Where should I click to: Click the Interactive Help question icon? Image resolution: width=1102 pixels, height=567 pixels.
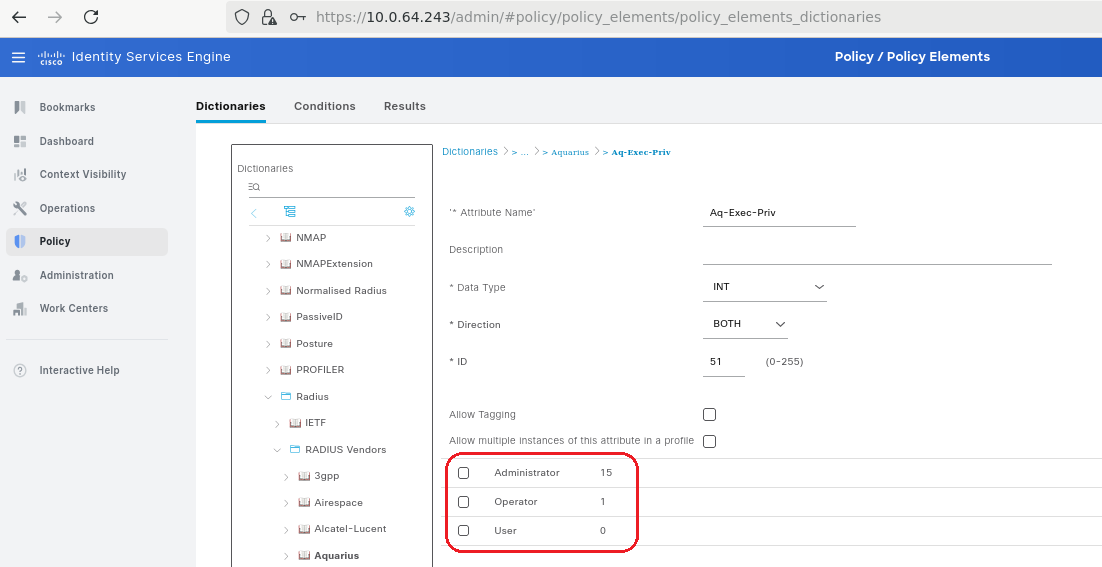pyautogui.click(x=20, y=370)
